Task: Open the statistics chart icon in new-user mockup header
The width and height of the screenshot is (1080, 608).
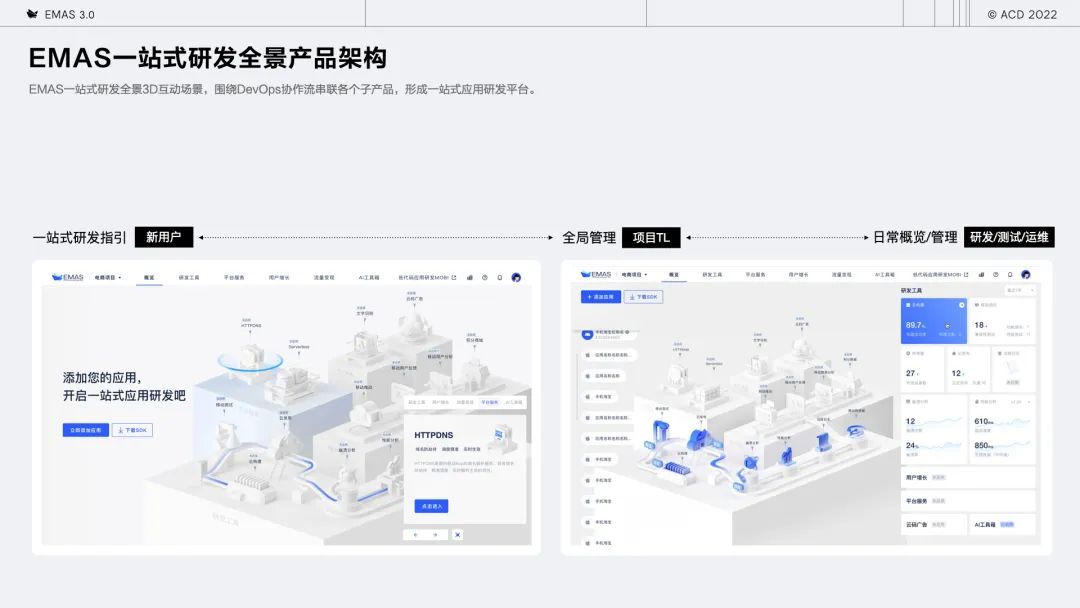Action: (470, 277)
